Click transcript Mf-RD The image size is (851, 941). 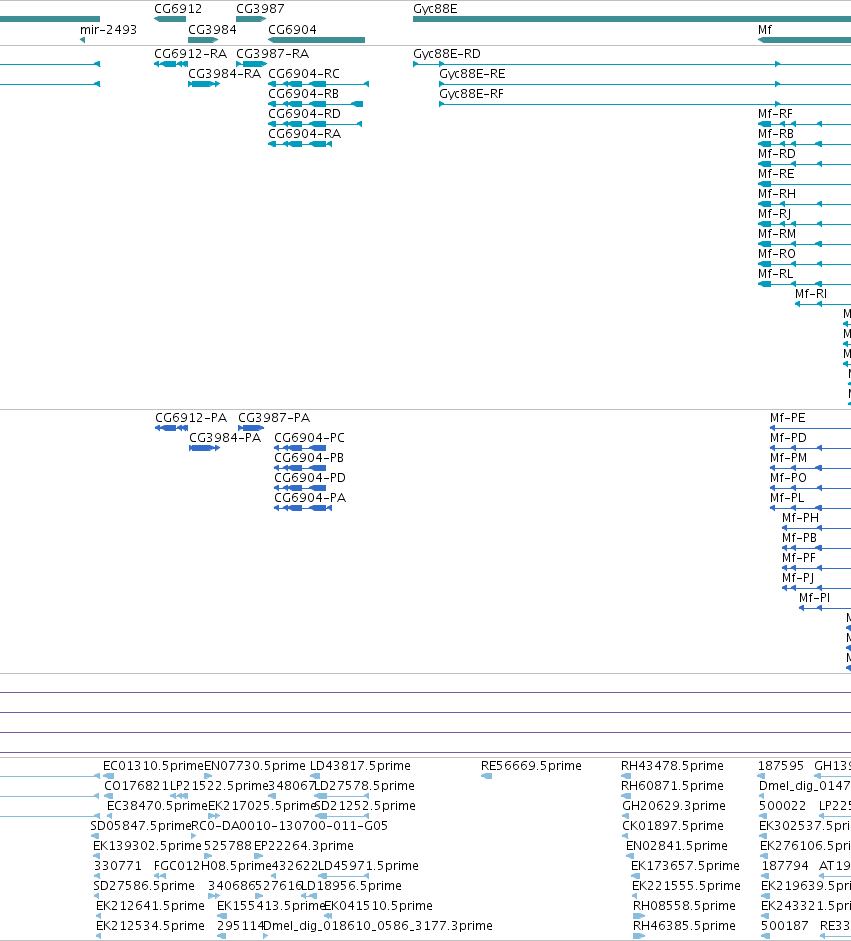(x=777, y=154)
